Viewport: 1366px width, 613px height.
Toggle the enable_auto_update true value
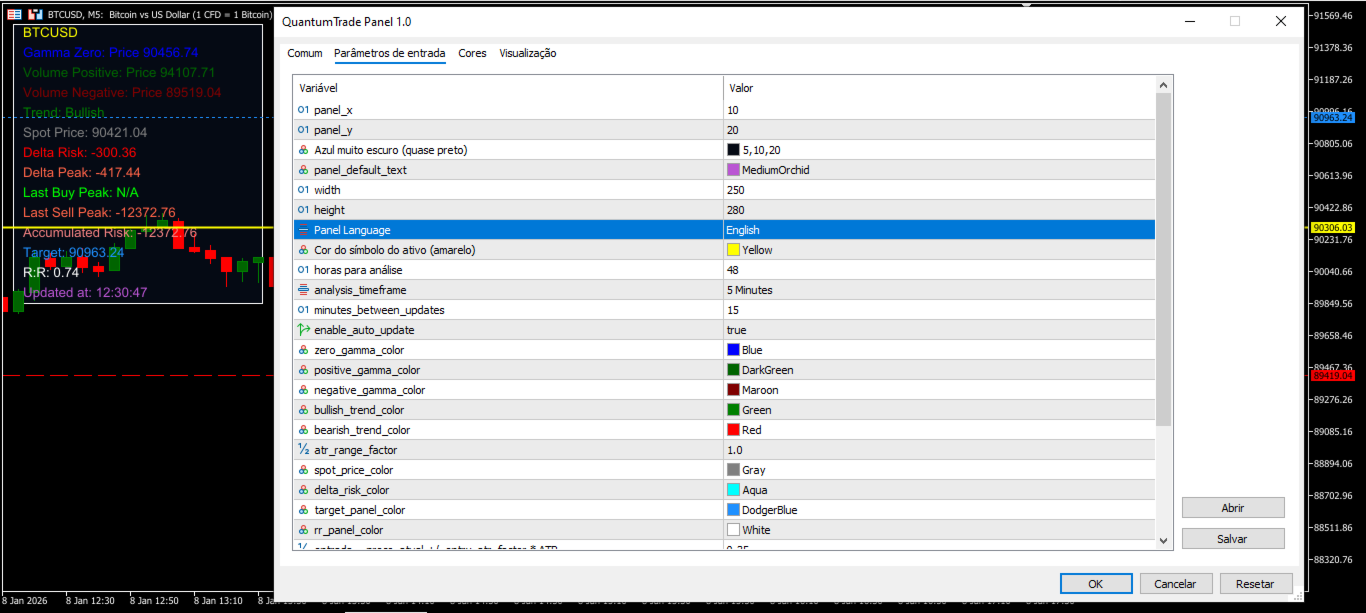(939, 330)
